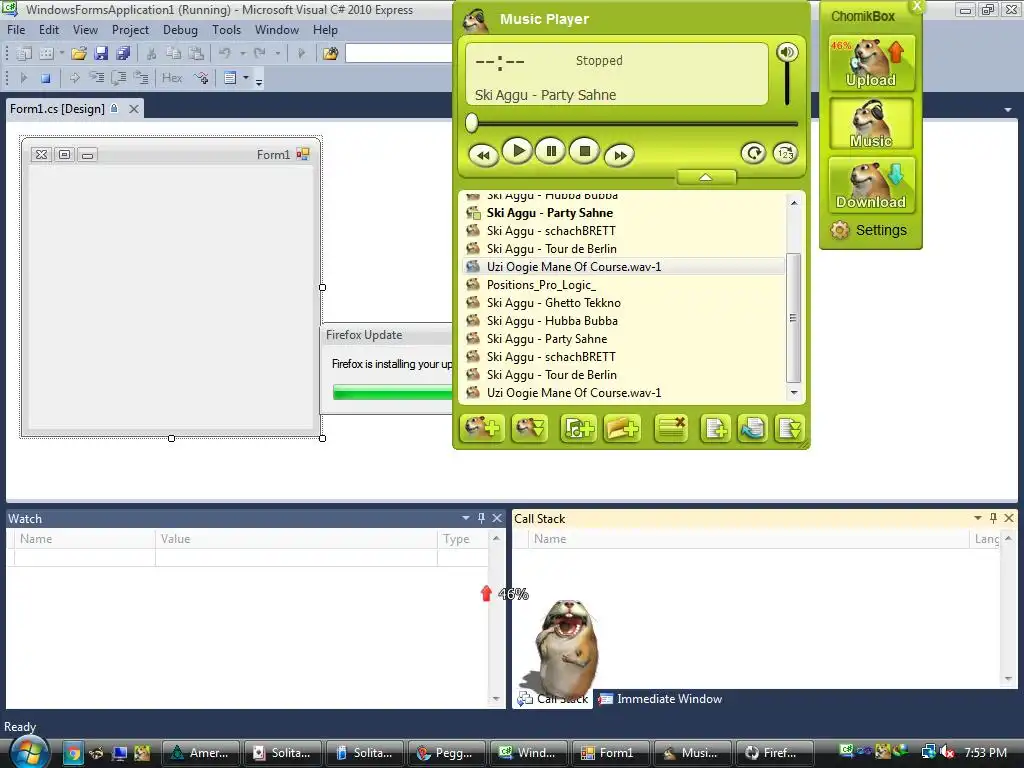Skip to next track in Music Player
This screenshot has height=768, width=1024.
pos(620,155)
